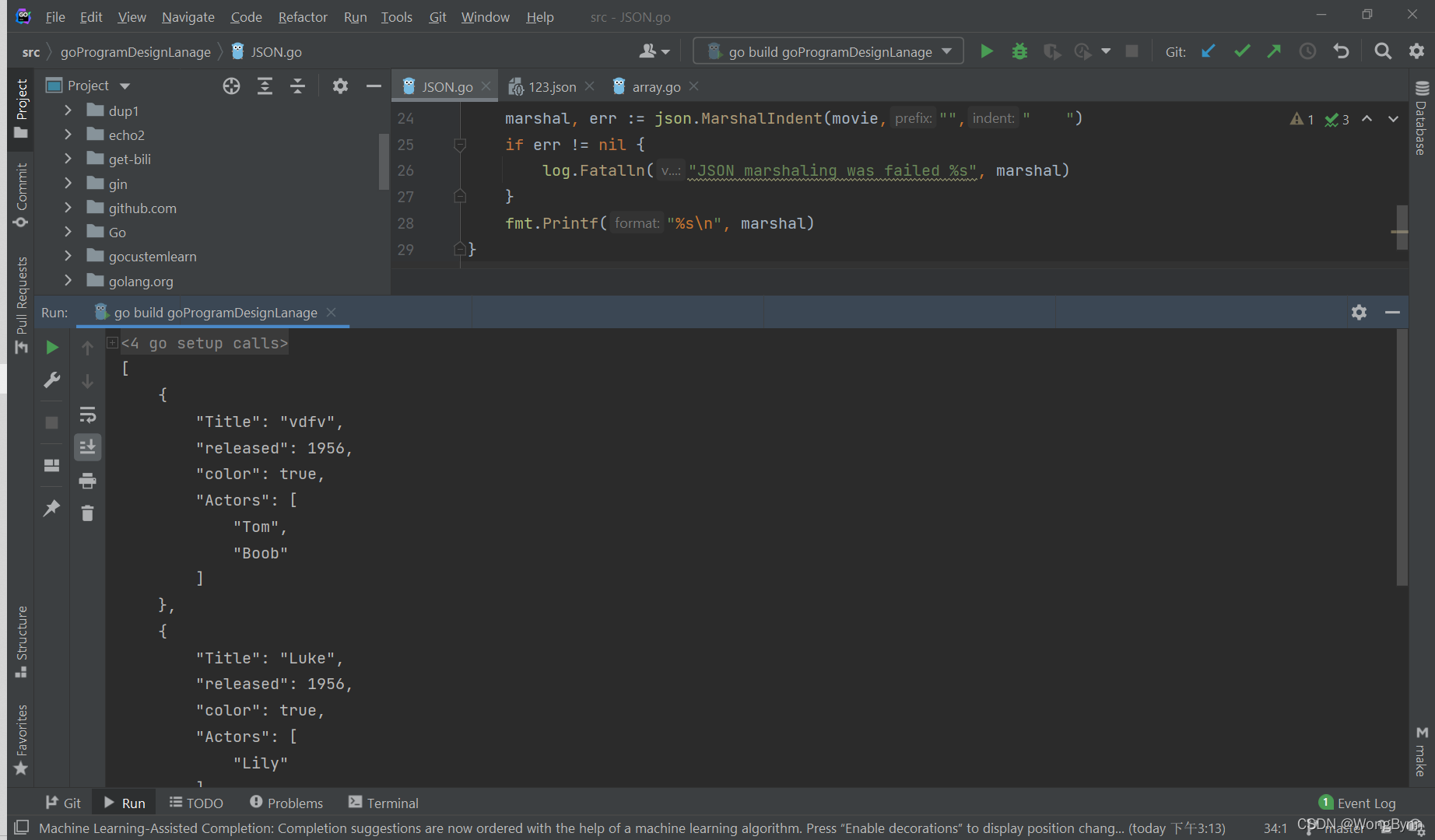Start debugging with the Debug bug icon
Viewport: 1435px width, 840px height.
click(x=1019, y=51)
